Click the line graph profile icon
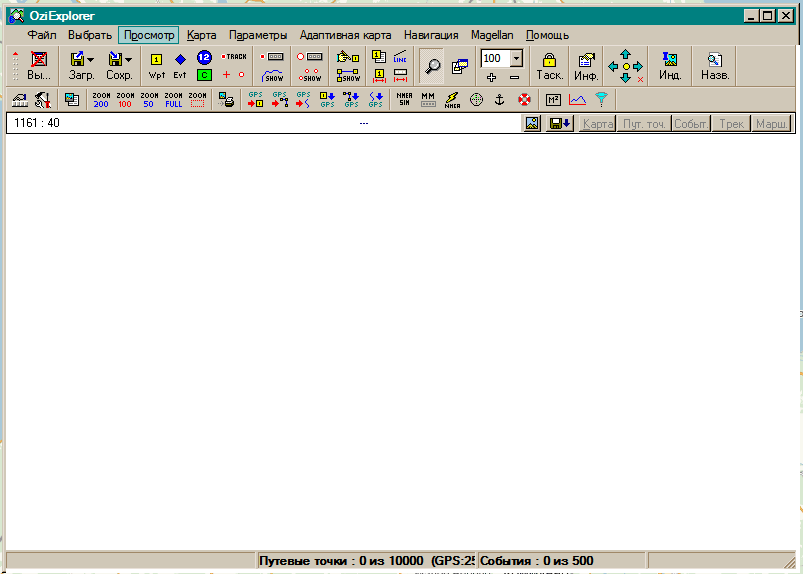The width and height of the screenshot is (803, 574). click(x=577, y=100)
